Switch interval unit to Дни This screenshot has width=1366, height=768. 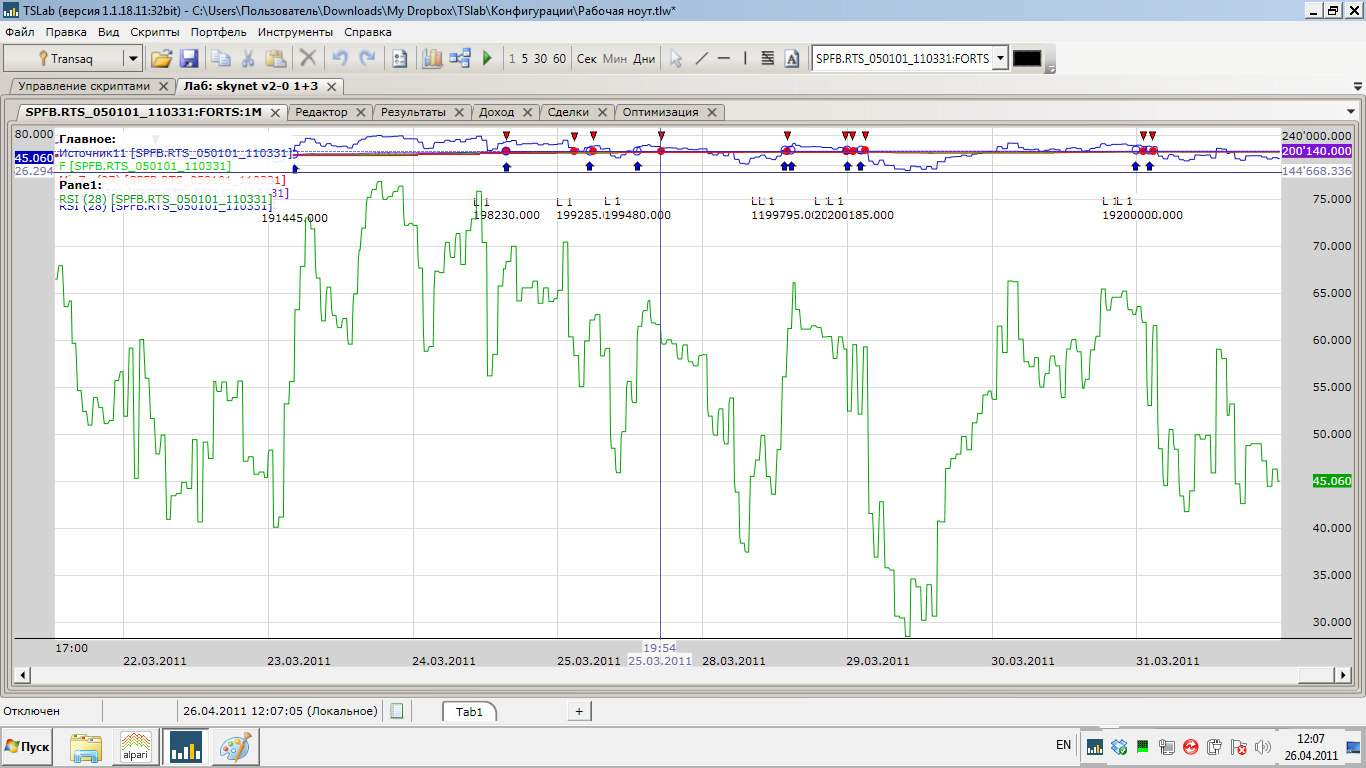click(644, 59)
